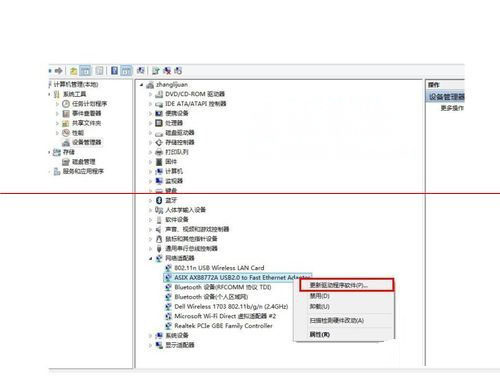Select Bluetooth 设备(RFCOMM 协议 TDI)
This screenshot has width=500, height=386.
point(223,287)
